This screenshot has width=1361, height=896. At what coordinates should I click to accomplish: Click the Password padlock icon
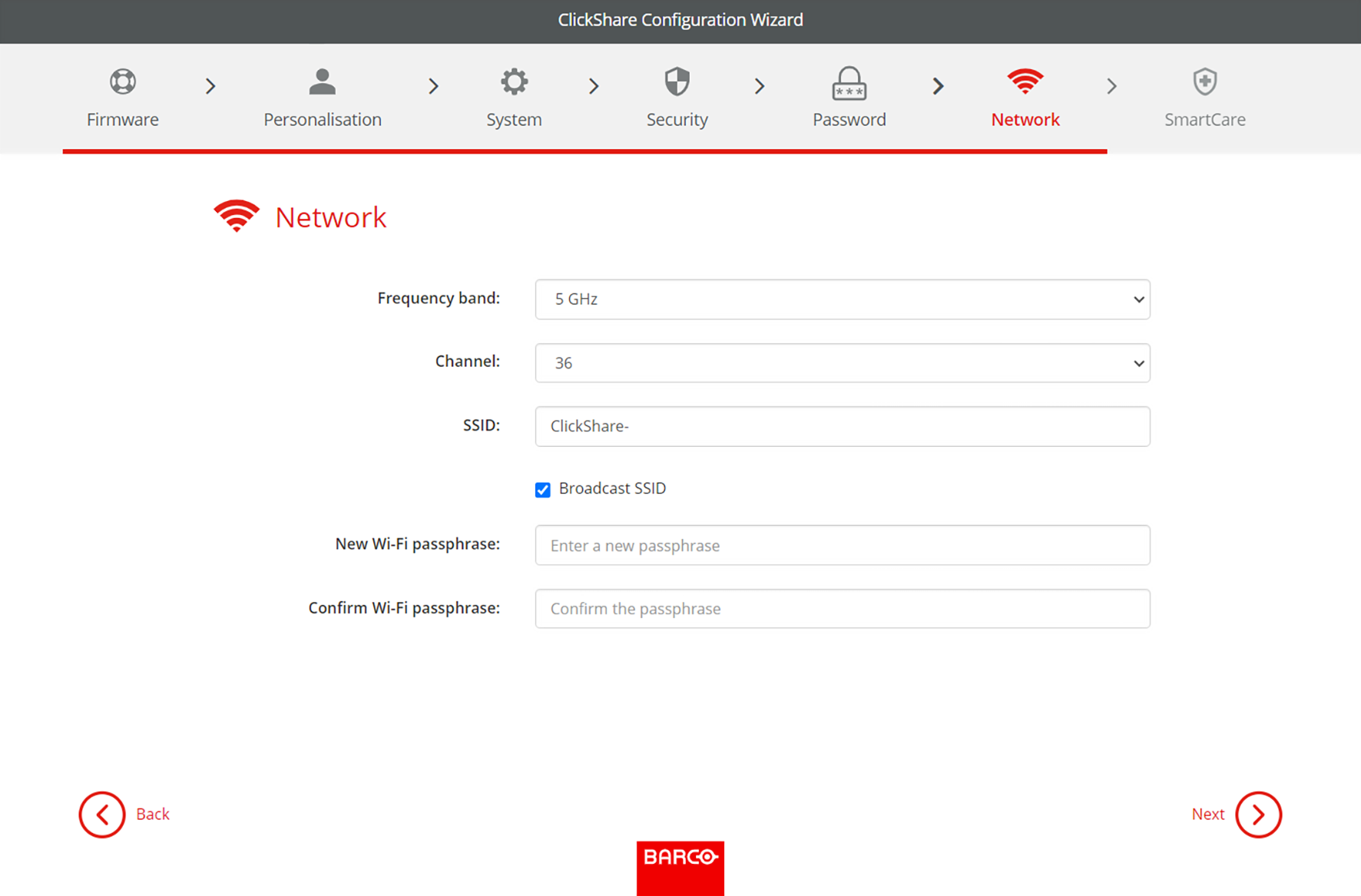[849, 83]
